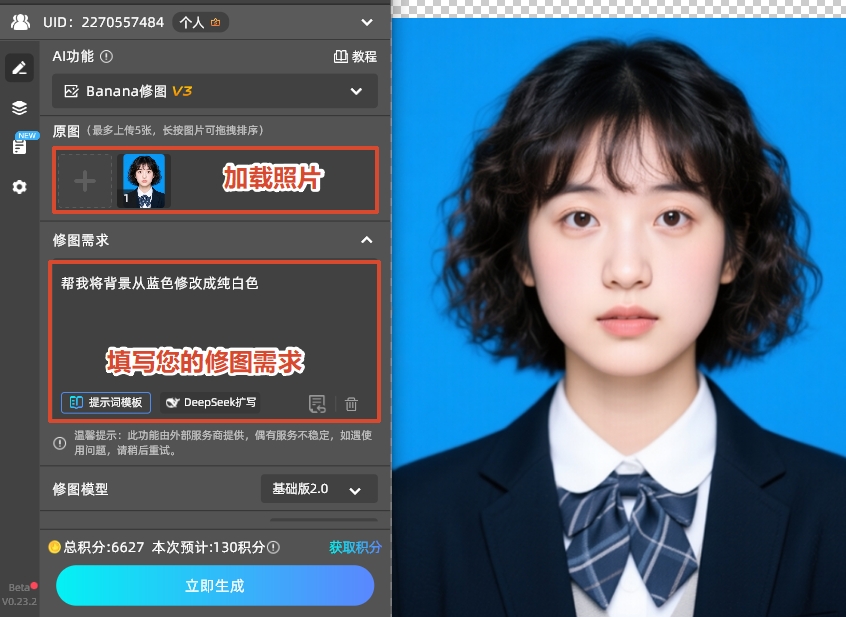Image resolution: width=846 pixels, height=617 pixels.
Task: Click DeepSeek扩写 to expand the prompt
Action: (210, 403)
